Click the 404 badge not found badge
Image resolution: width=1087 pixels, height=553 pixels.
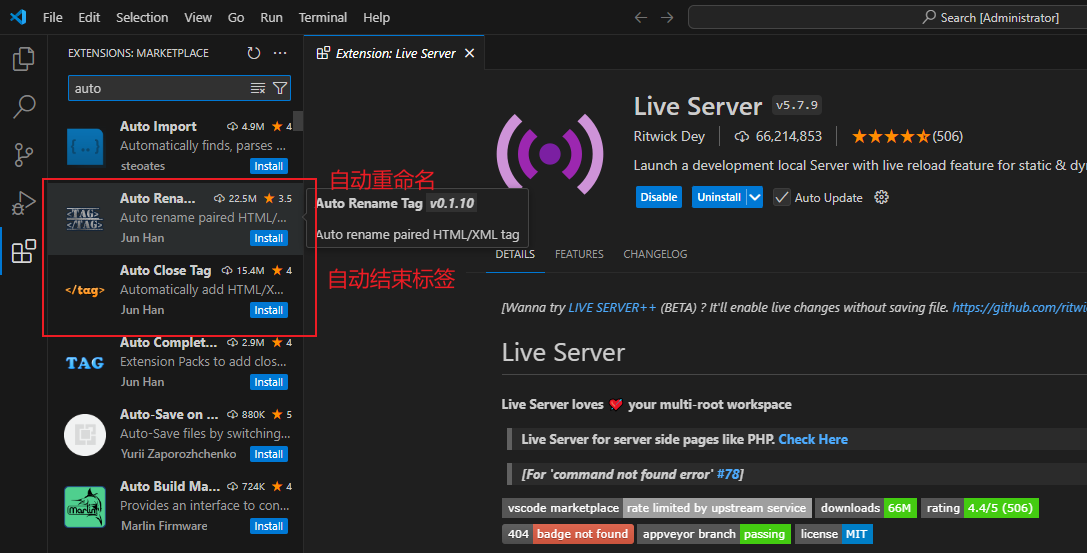(x=568, y=534)
